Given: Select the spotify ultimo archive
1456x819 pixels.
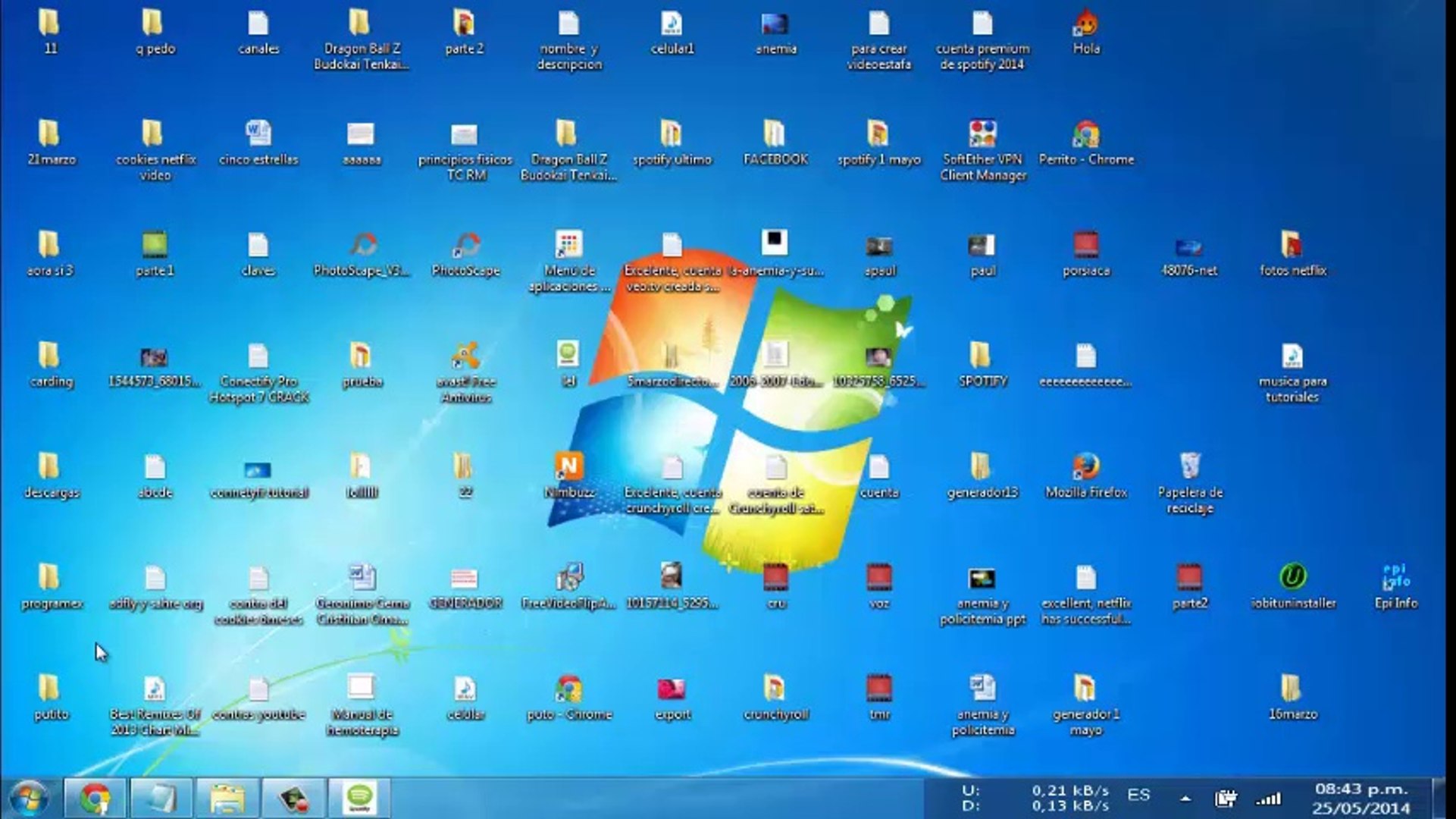Looking at the screenshot, I should 672,143.
